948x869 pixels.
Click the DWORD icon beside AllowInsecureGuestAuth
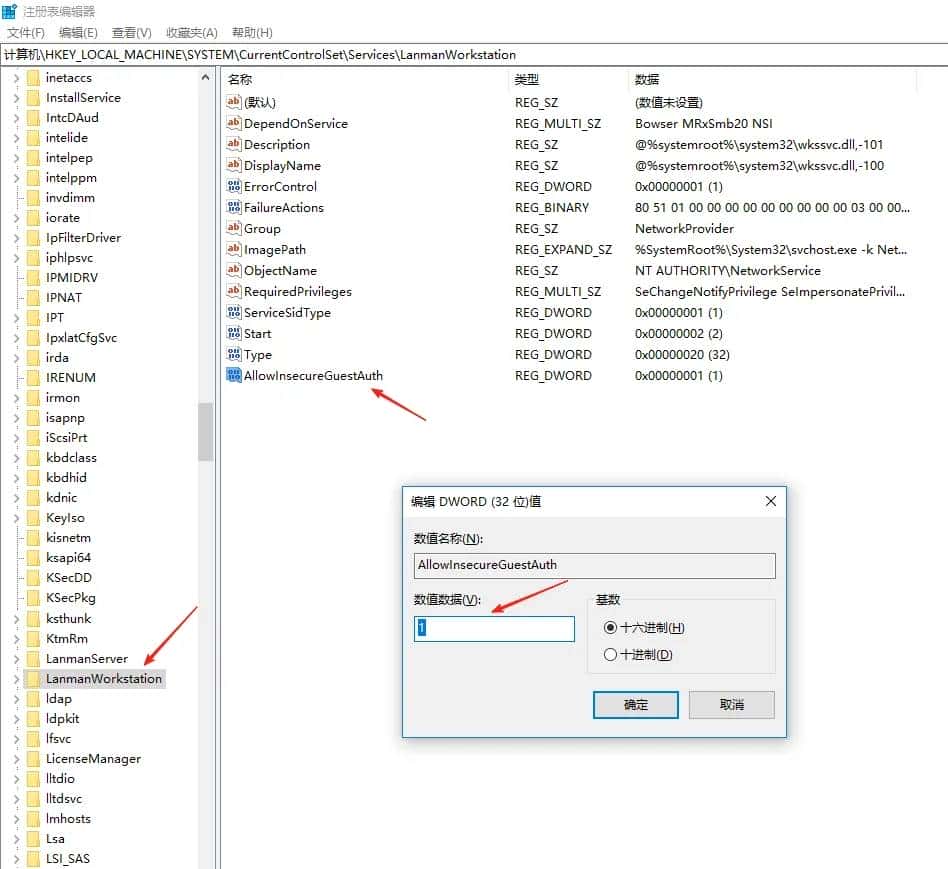pos(233,375)
